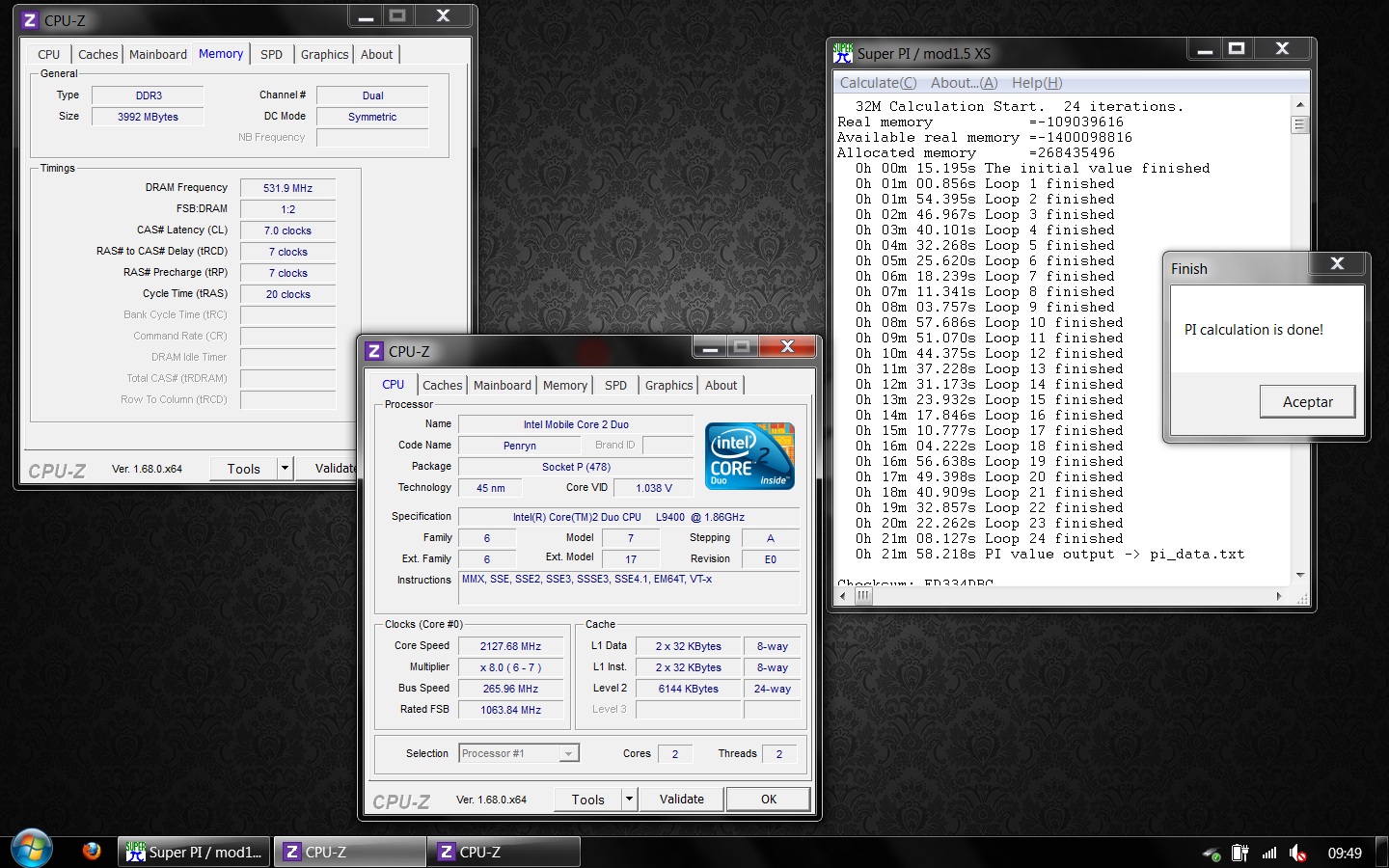This screenshot has width=1389, height=868.
Task: Click the FSB:DRAM 1:2 field
Action: [288, 209]
